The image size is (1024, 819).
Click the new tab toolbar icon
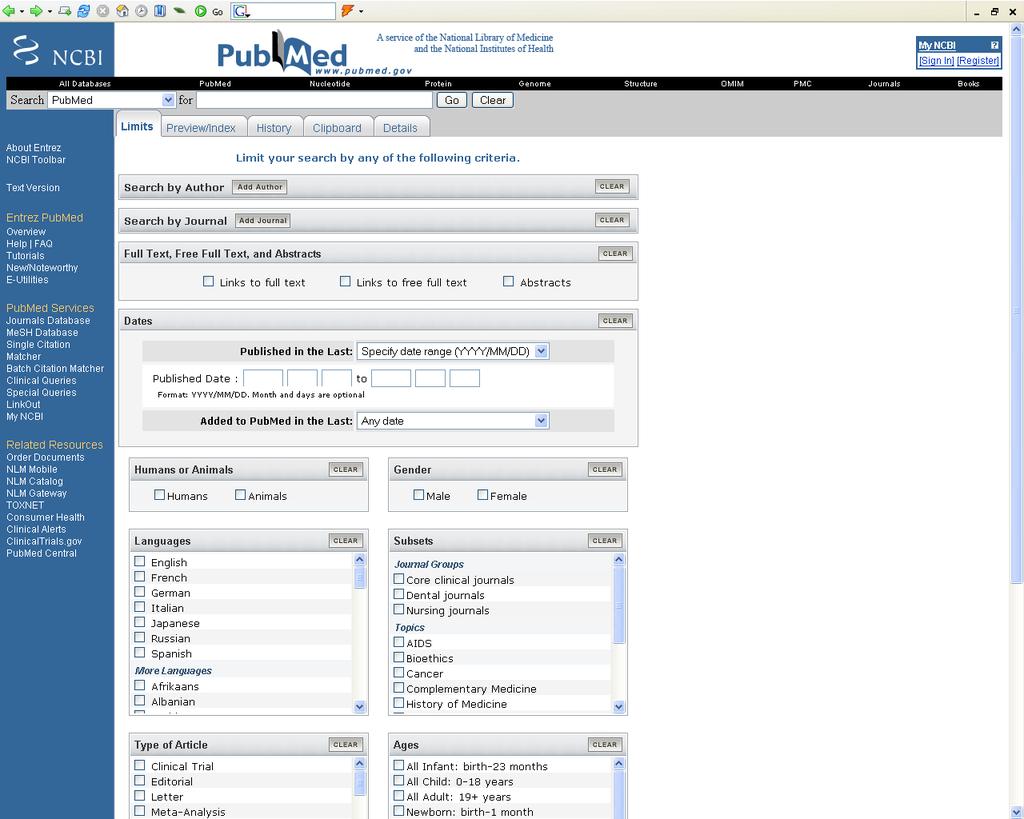64,11
